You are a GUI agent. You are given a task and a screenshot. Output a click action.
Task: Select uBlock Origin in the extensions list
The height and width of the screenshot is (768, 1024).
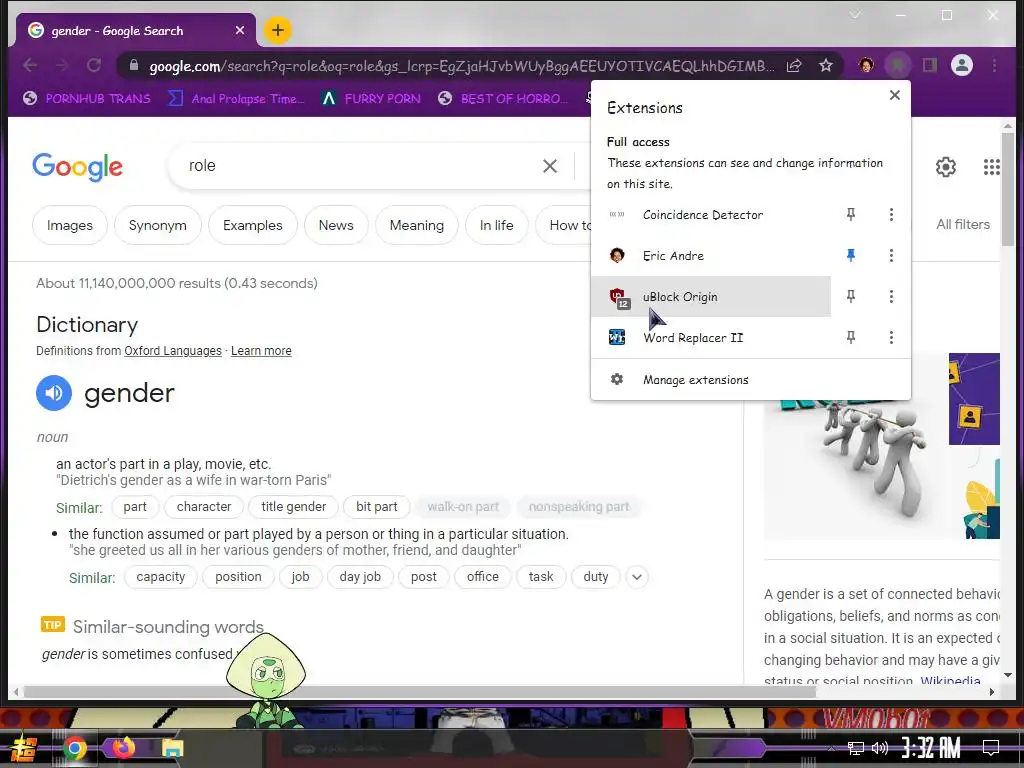click(711, 296)
